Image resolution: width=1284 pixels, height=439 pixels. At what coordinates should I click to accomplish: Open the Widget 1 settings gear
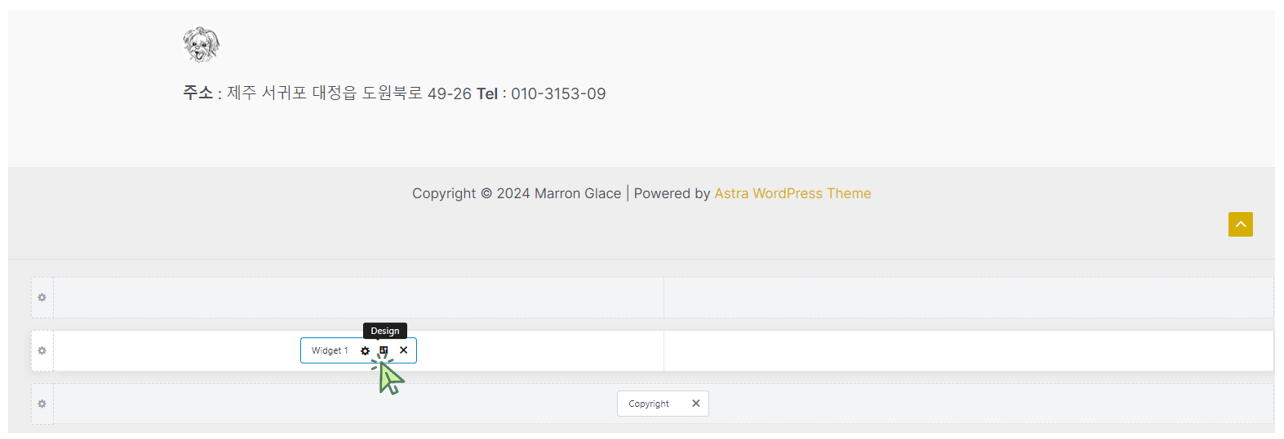coord(365,351)
